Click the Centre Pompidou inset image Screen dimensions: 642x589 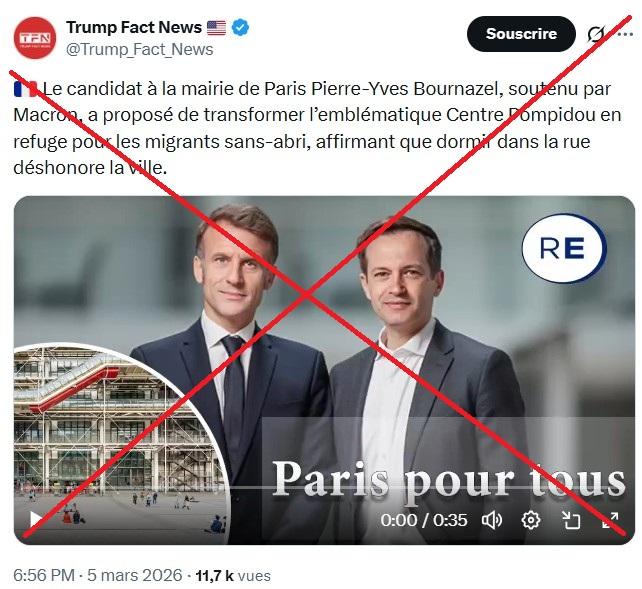click(120, 443)
